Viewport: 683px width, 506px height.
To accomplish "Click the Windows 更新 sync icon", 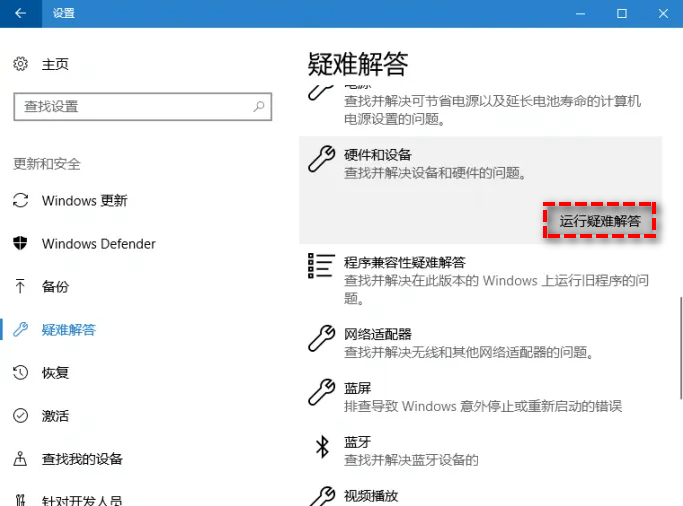I will tap(20, 200).
